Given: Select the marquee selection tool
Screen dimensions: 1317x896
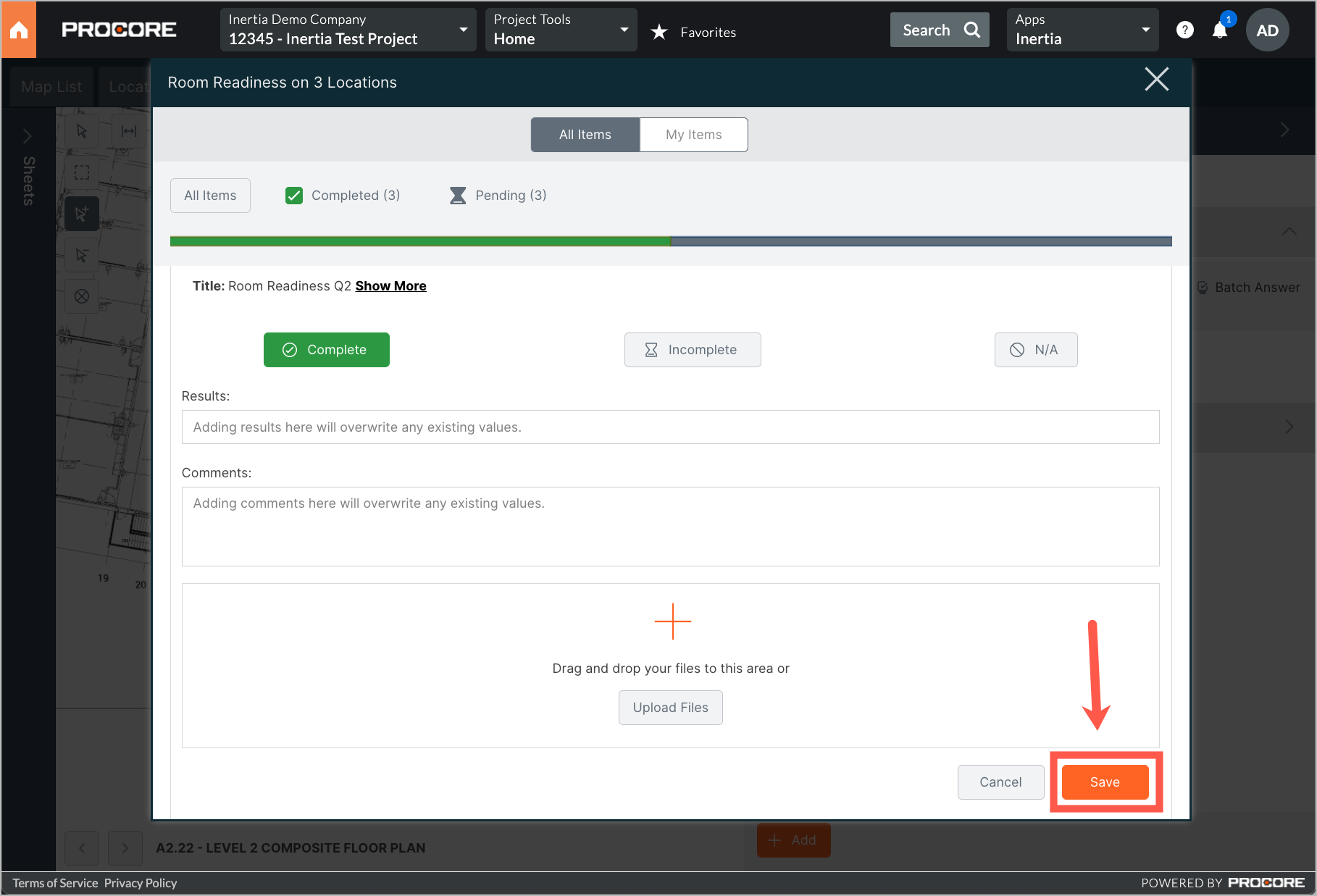Looking at the screenshot, I should (81, 172).
